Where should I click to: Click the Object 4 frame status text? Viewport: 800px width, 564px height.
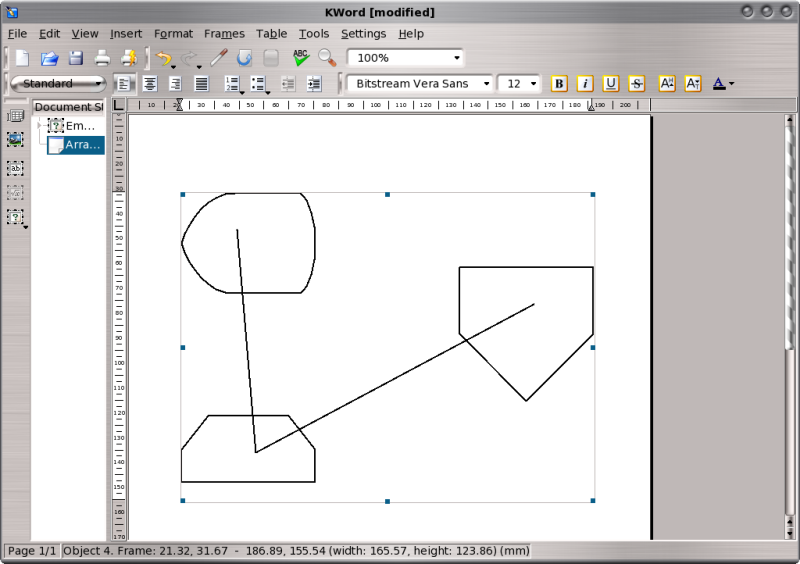pos(296,551)
